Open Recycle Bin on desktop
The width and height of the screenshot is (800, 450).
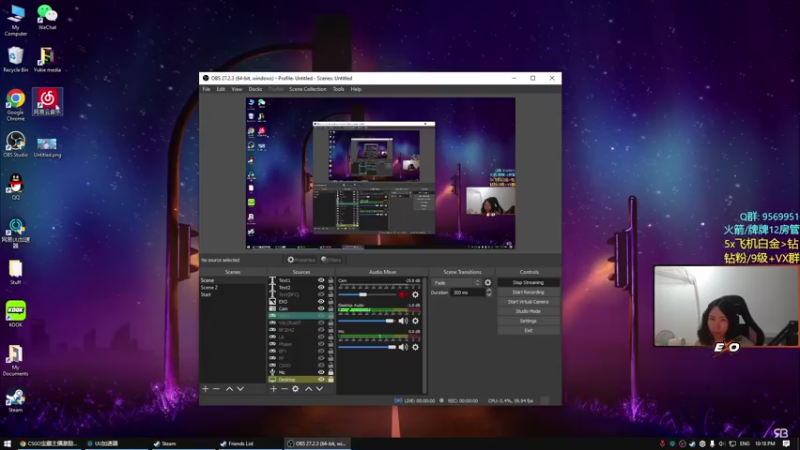click(x=15, y=59)
